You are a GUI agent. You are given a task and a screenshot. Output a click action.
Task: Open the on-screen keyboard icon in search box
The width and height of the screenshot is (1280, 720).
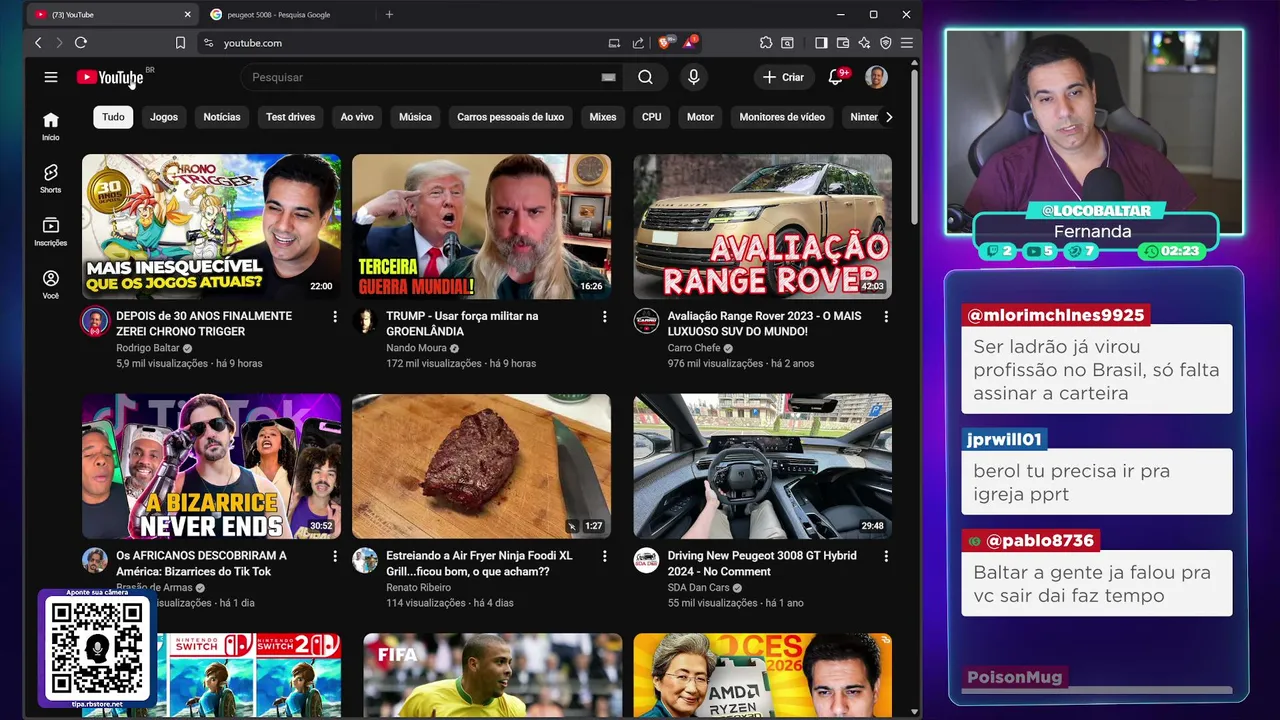pos(608,77)
